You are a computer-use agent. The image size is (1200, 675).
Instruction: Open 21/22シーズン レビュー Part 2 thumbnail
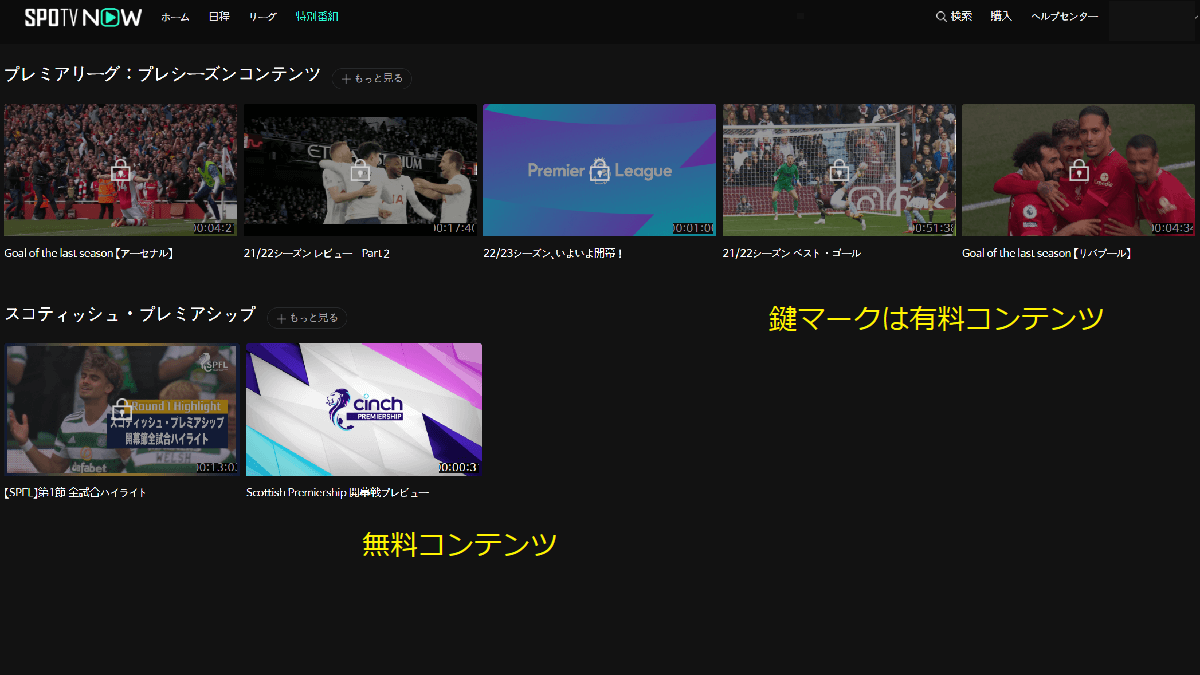click(x=360, y=170)
